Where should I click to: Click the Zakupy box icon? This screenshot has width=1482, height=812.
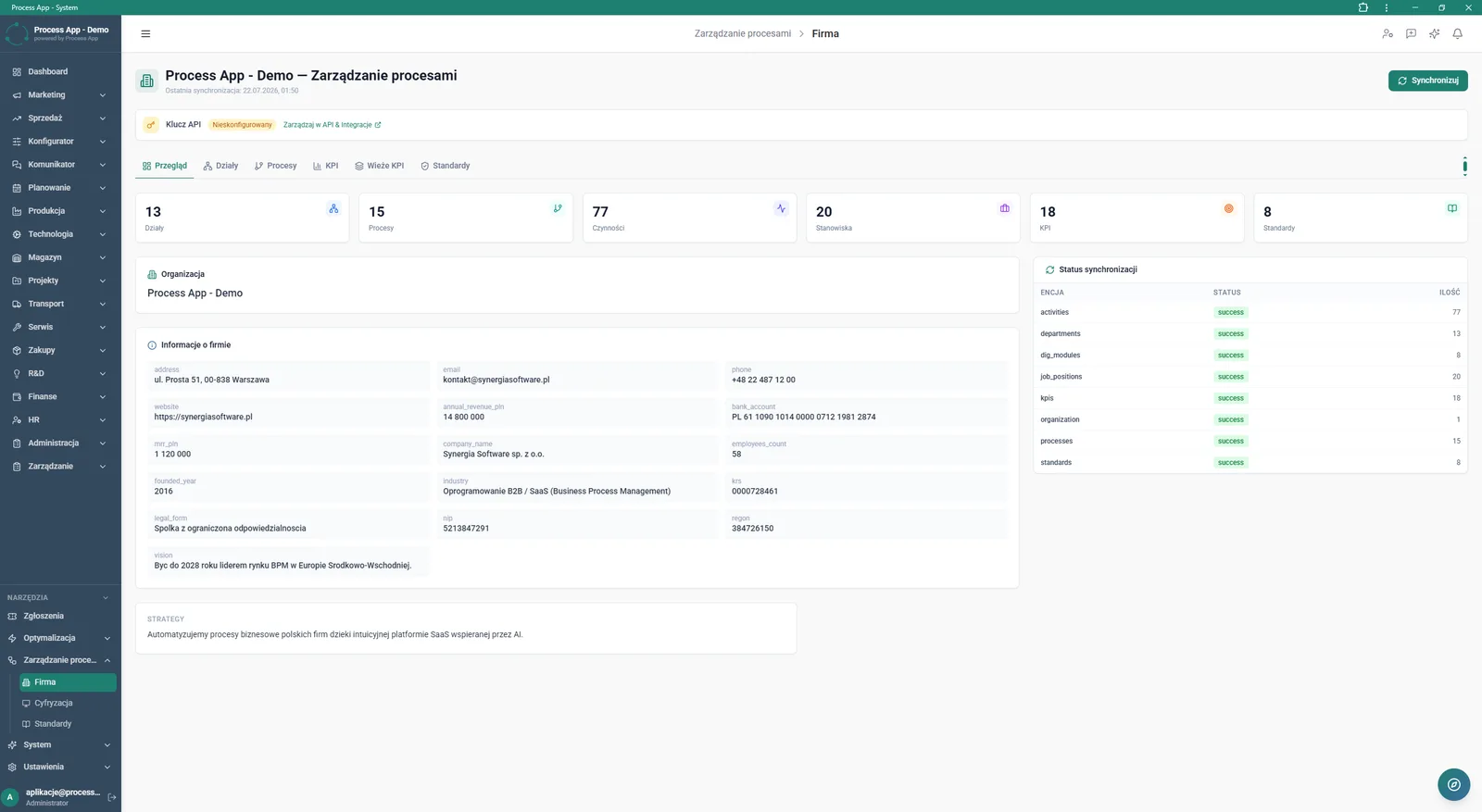[x=17, y=351]
